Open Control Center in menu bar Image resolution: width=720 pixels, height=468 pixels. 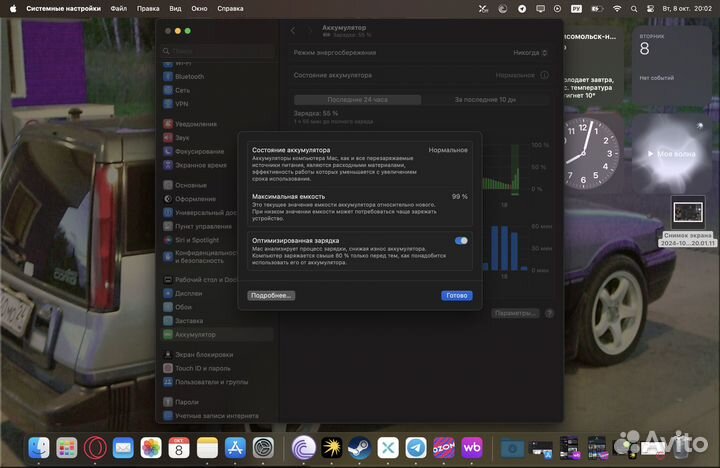pos(650,8)
